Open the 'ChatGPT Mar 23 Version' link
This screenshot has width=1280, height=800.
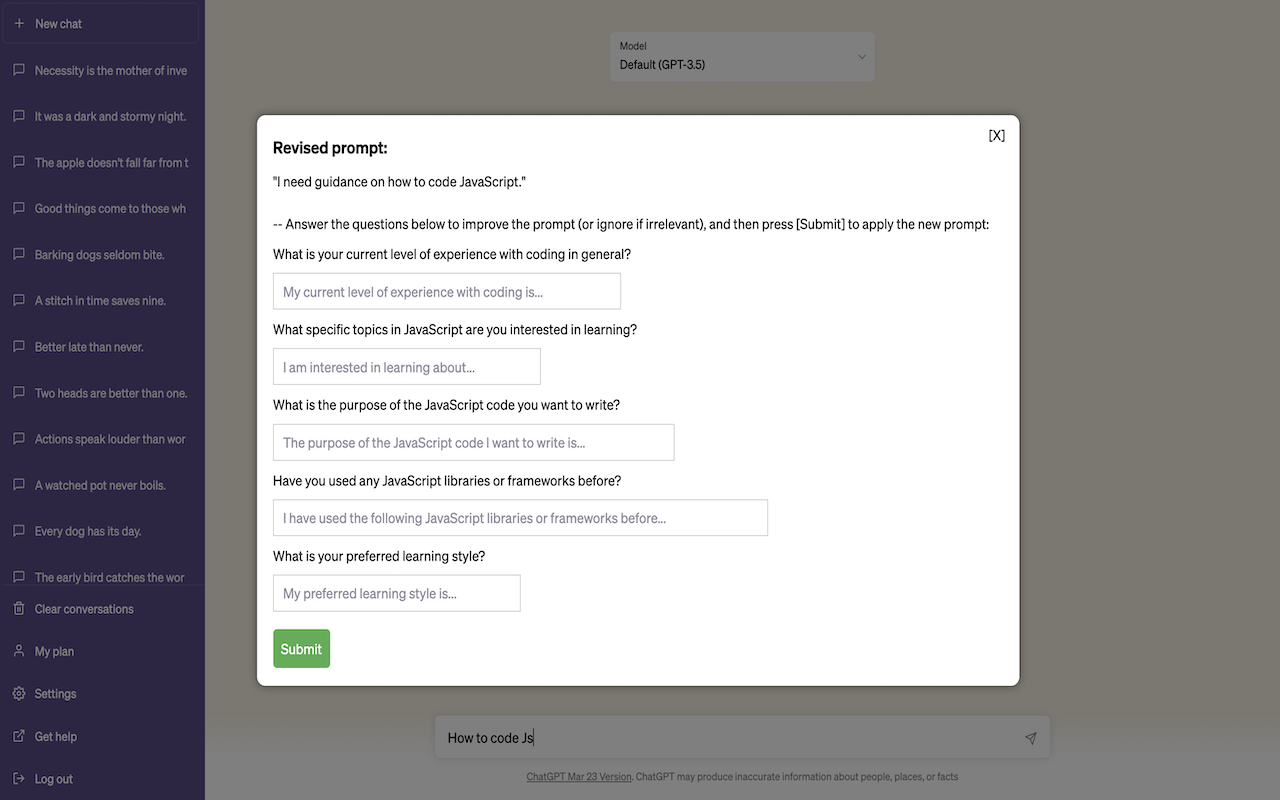pyautogui.click(x=578, y=776)
